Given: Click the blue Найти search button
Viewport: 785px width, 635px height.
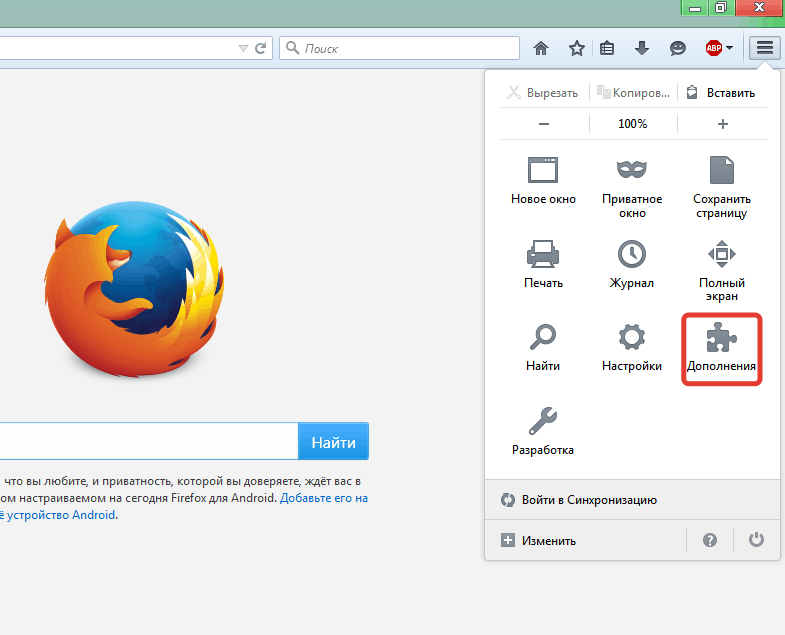Looking at the screenshot, I should coord(333,442).
